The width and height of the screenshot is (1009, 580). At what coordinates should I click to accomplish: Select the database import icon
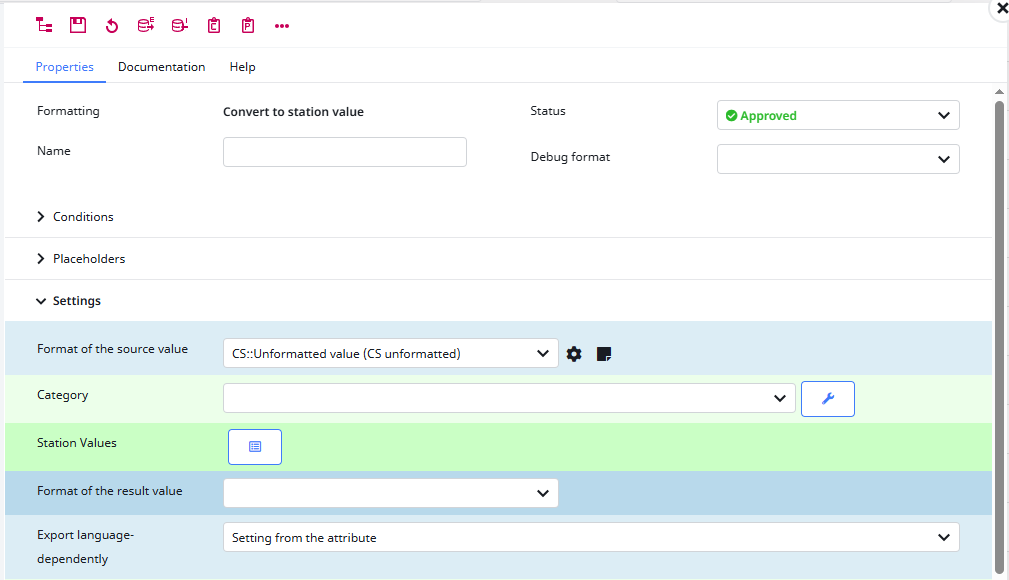(x=179, y=25)
